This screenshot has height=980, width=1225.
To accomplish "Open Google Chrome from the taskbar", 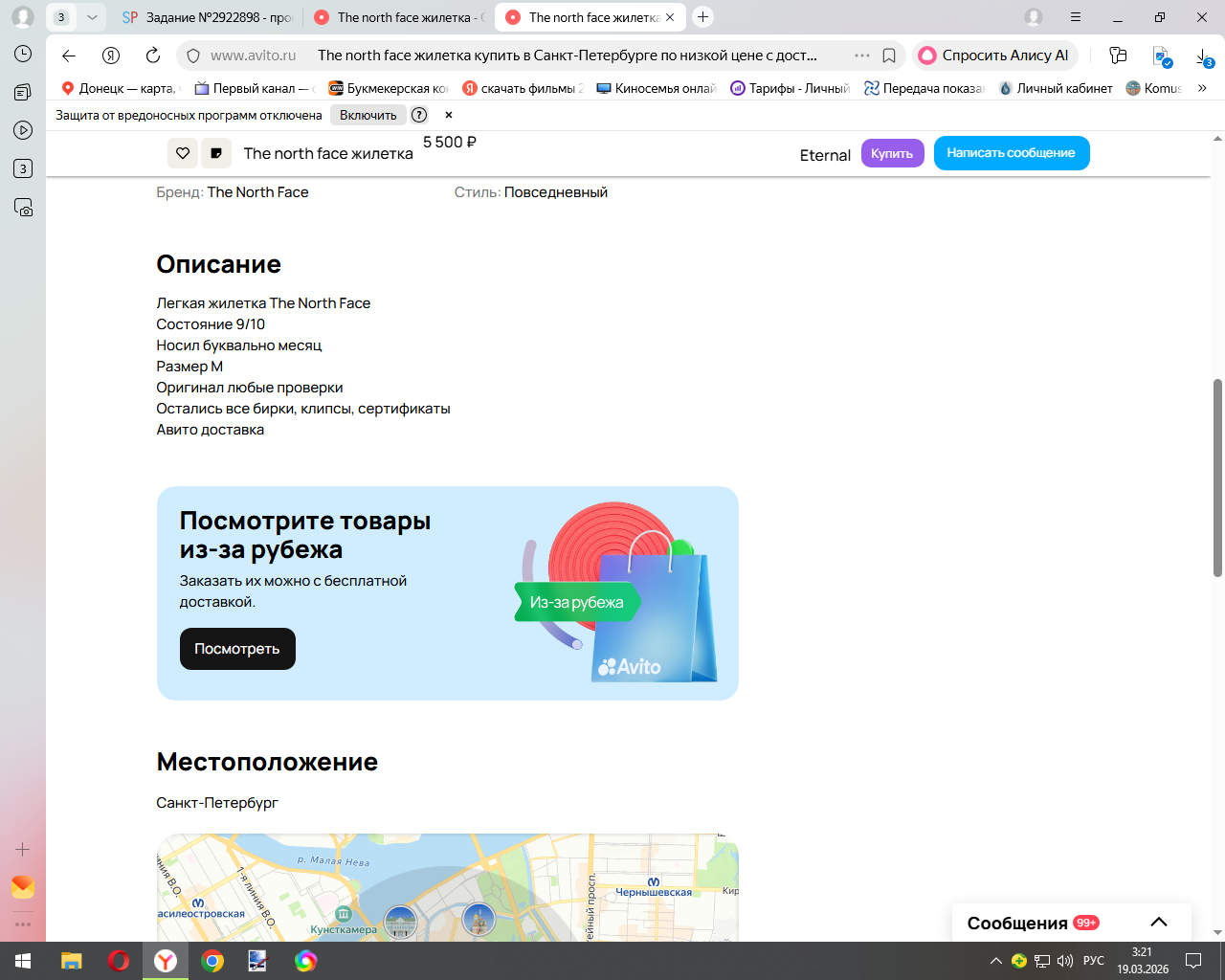I will pyautogui.click(x=212, y=961).
